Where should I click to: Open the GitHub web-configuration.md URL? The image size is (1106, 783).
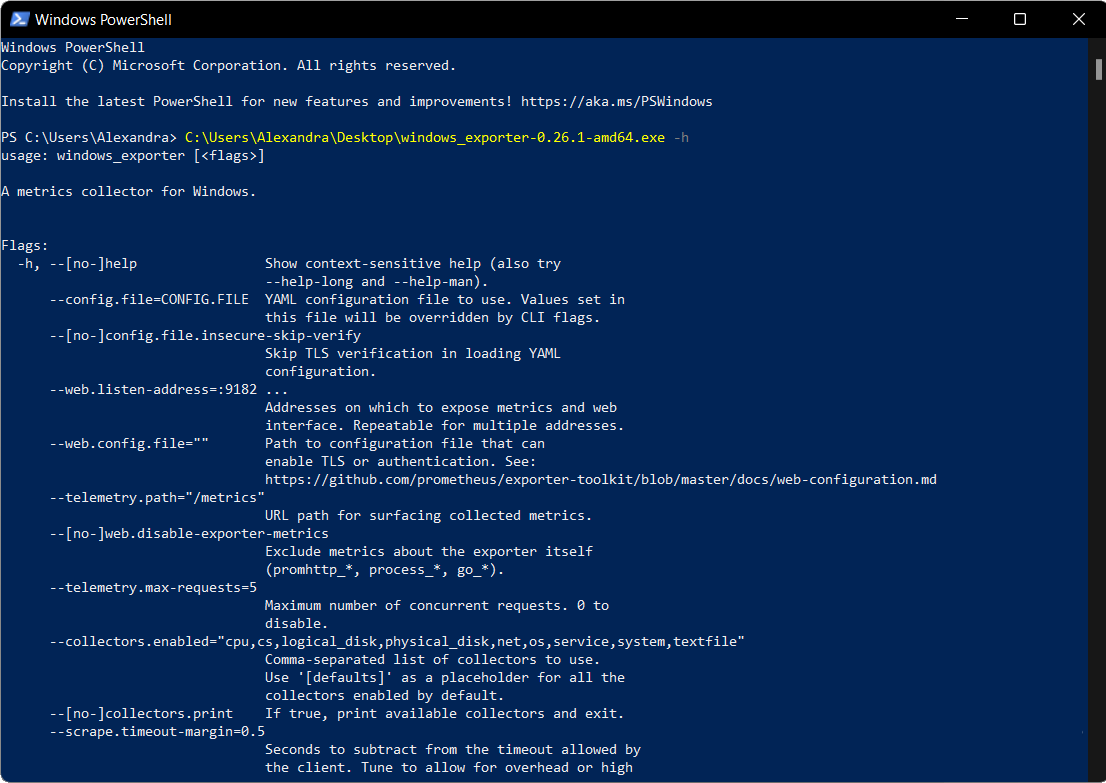(x=600, y=480)
